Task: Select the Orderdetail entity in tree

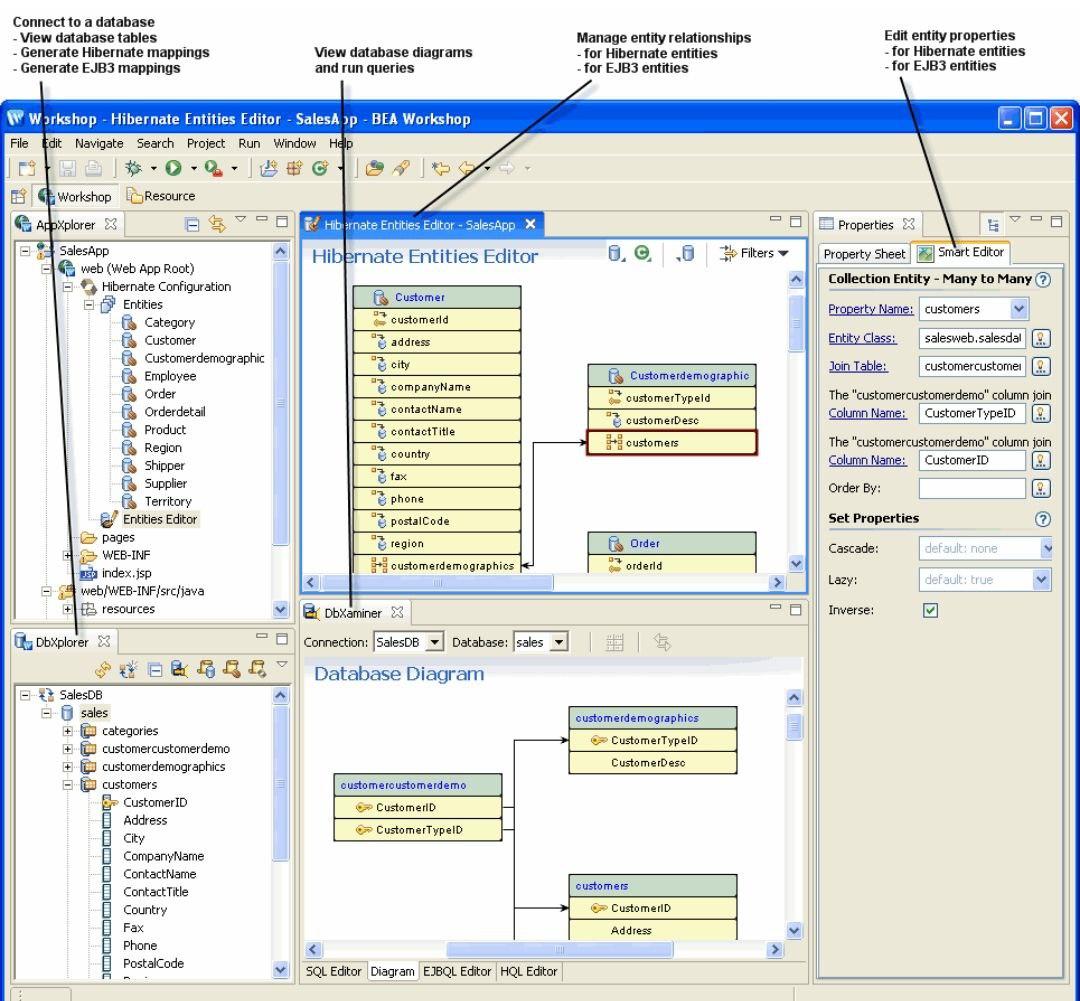Action: (175, 412)
